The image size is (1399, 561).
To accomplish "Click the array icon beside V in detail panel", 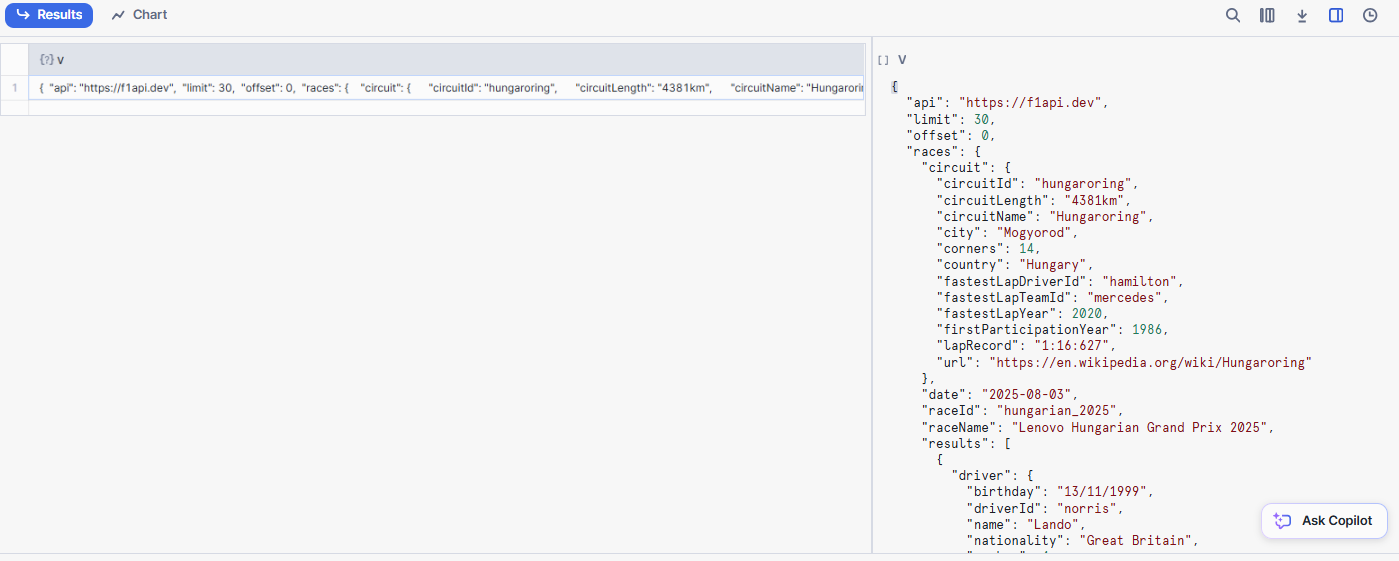I will coord(883,60).
